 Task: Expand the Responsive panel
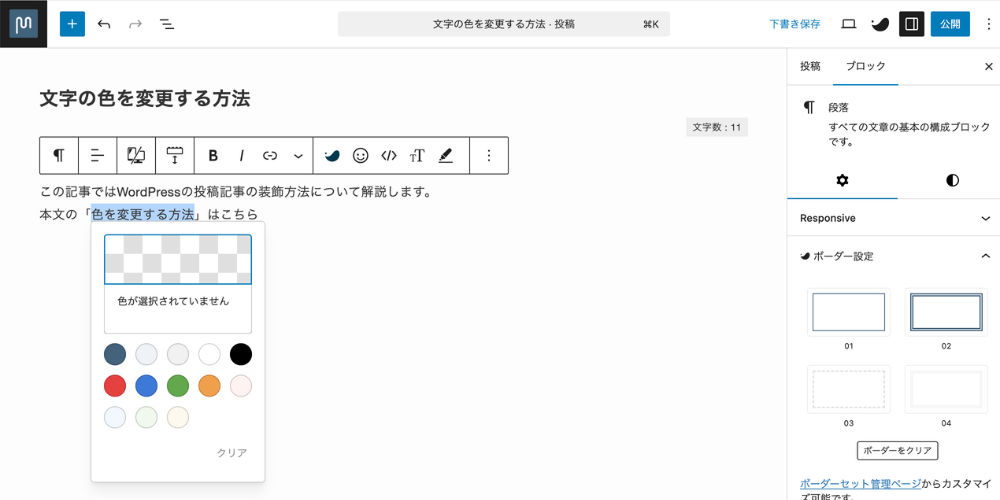tap(893, 218)
